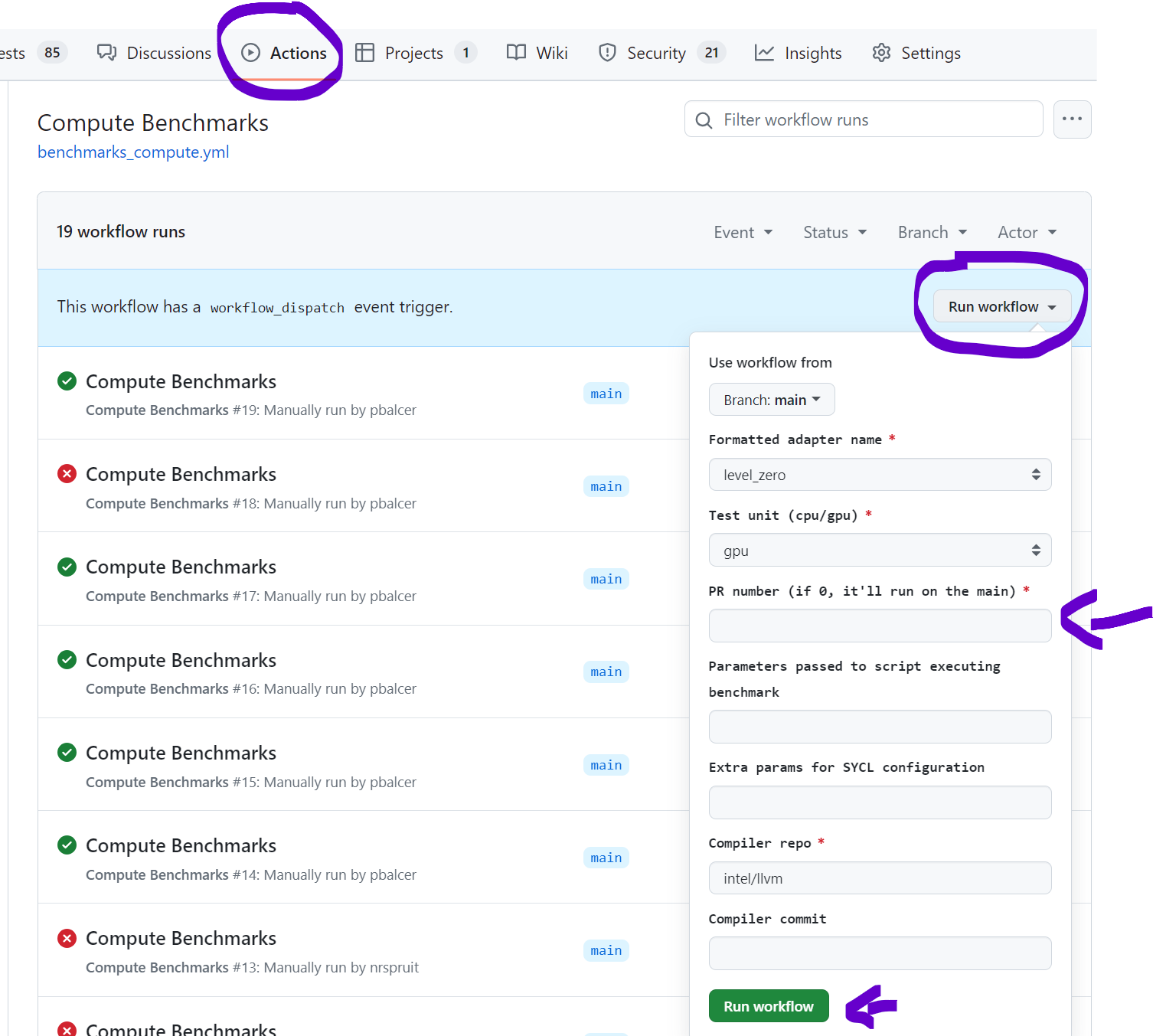This screenshot has height=1036, width=1153.
Task: Click the Settings gear icon
Action: pyautogui.click(x=881, y=52)
